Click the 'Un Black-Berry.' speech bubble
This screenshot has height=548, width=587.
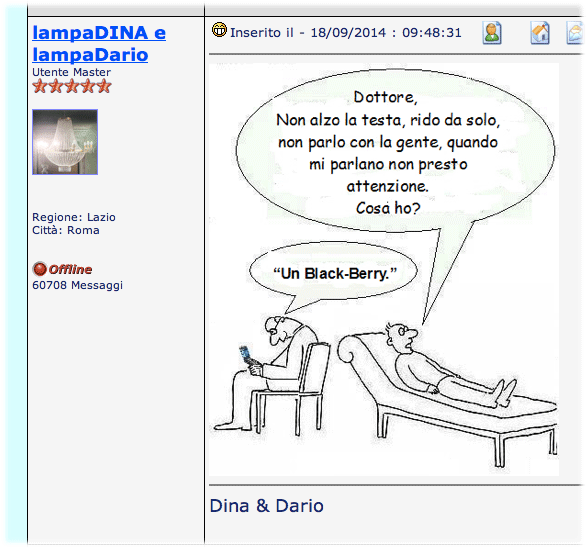click(333, 273)
